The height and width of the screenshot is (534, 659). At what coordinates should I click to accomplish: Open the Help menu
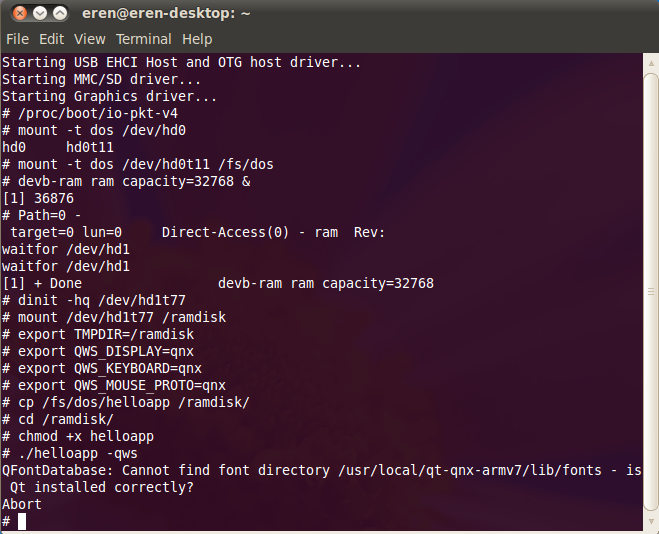pyautogui.click(x=197, y=39)
